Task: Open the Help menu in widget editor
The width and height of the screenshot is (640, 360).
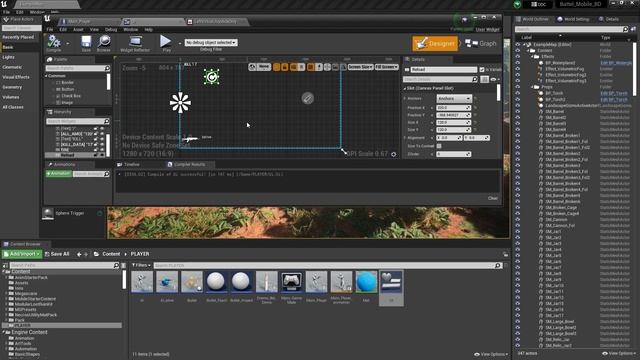Action: click(149, 29)
